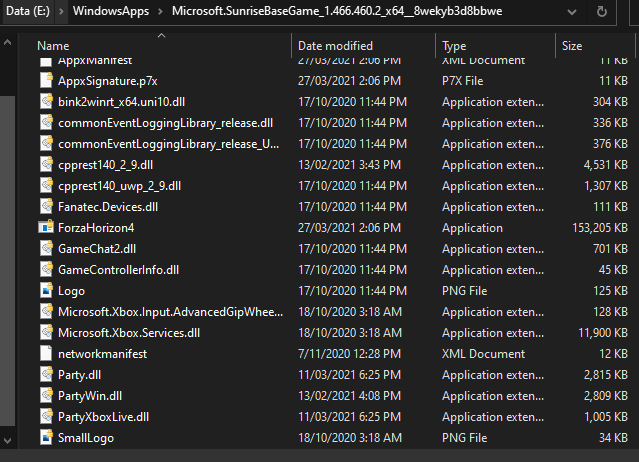
Task: Select the Microsoft.Xbox.Services.dll file name
Action: 129,333
